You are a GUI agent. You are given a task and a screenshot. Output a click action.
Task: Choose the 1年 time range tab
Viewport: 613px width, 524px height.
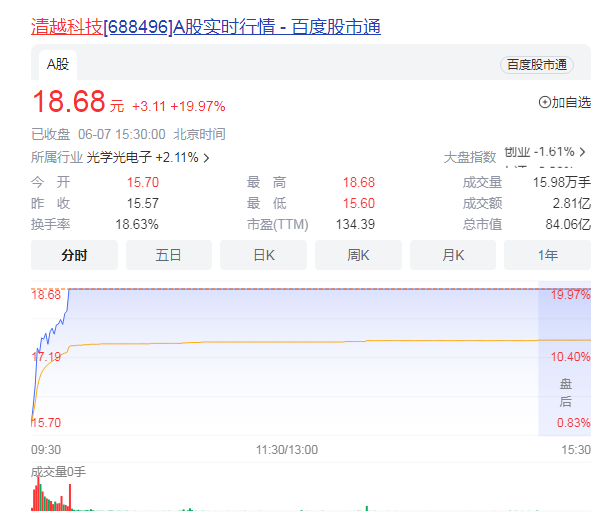[548, 255]
